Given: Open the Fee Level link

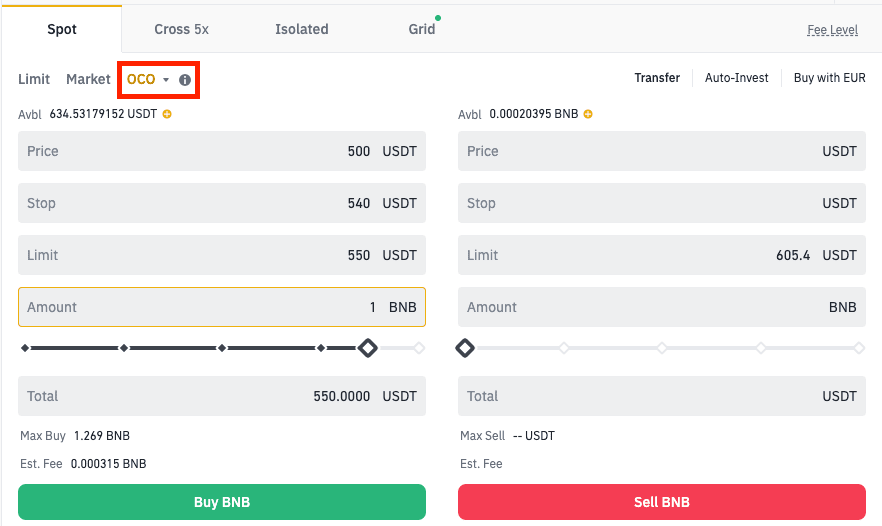Looking at the screenshot, I should coord(832,30).
